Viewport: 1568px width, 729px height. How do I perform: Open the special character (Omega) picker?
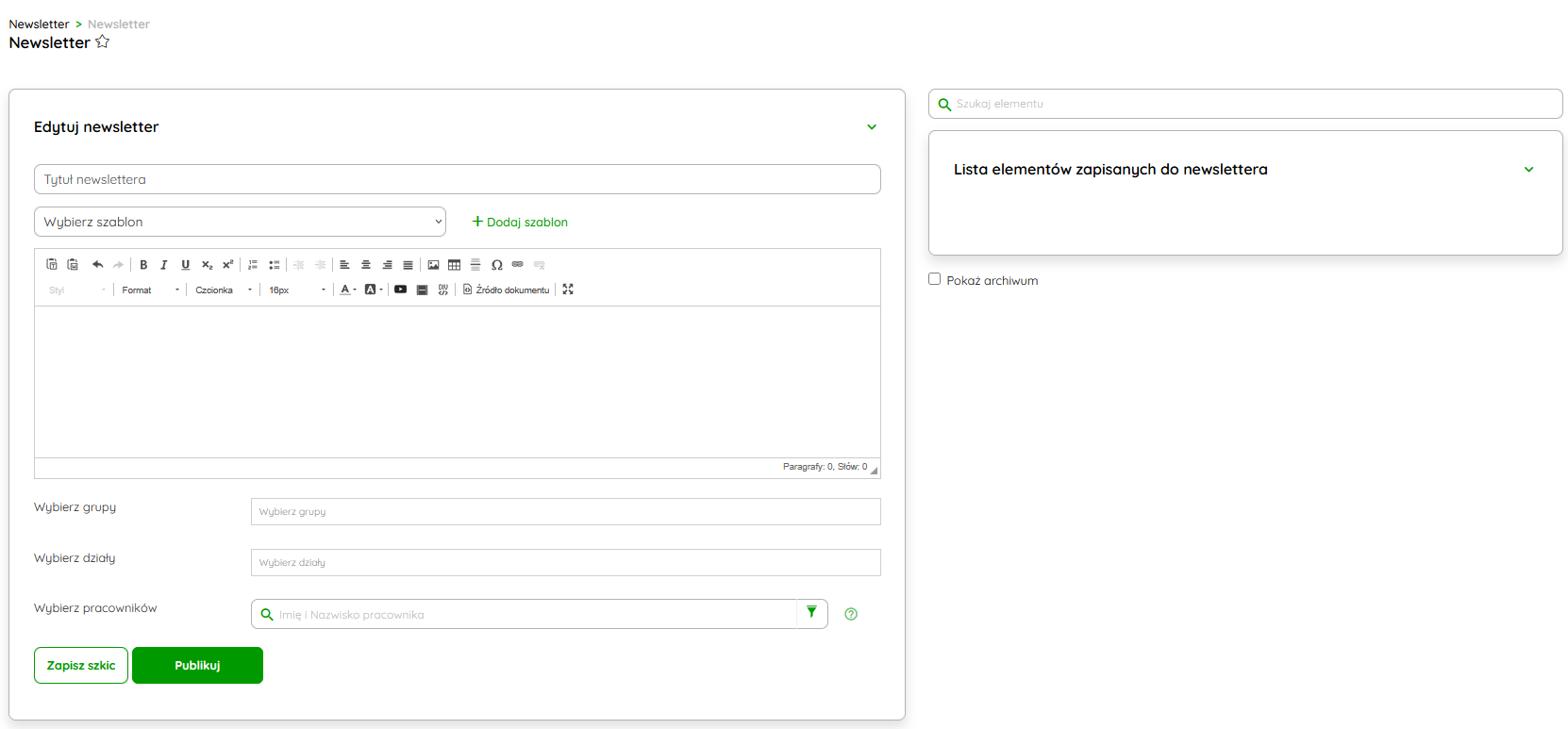(497, 265)
